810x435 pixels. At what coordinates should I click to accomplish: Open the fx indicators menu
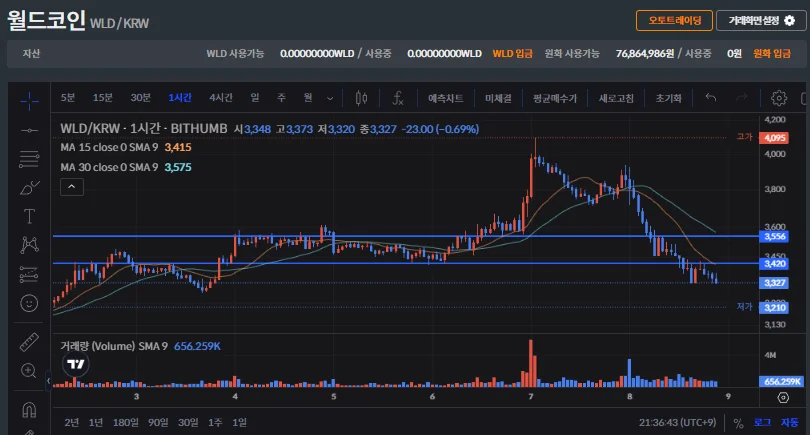(397, 98)
